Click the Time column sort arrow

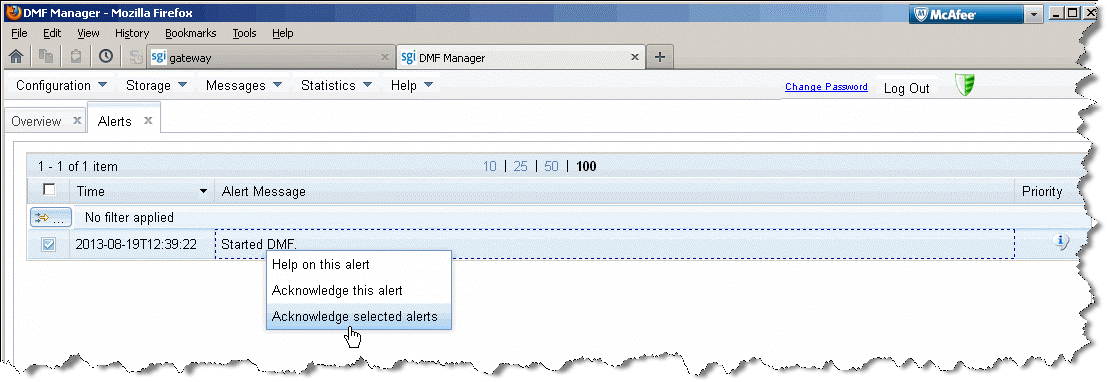coord(203,191)
